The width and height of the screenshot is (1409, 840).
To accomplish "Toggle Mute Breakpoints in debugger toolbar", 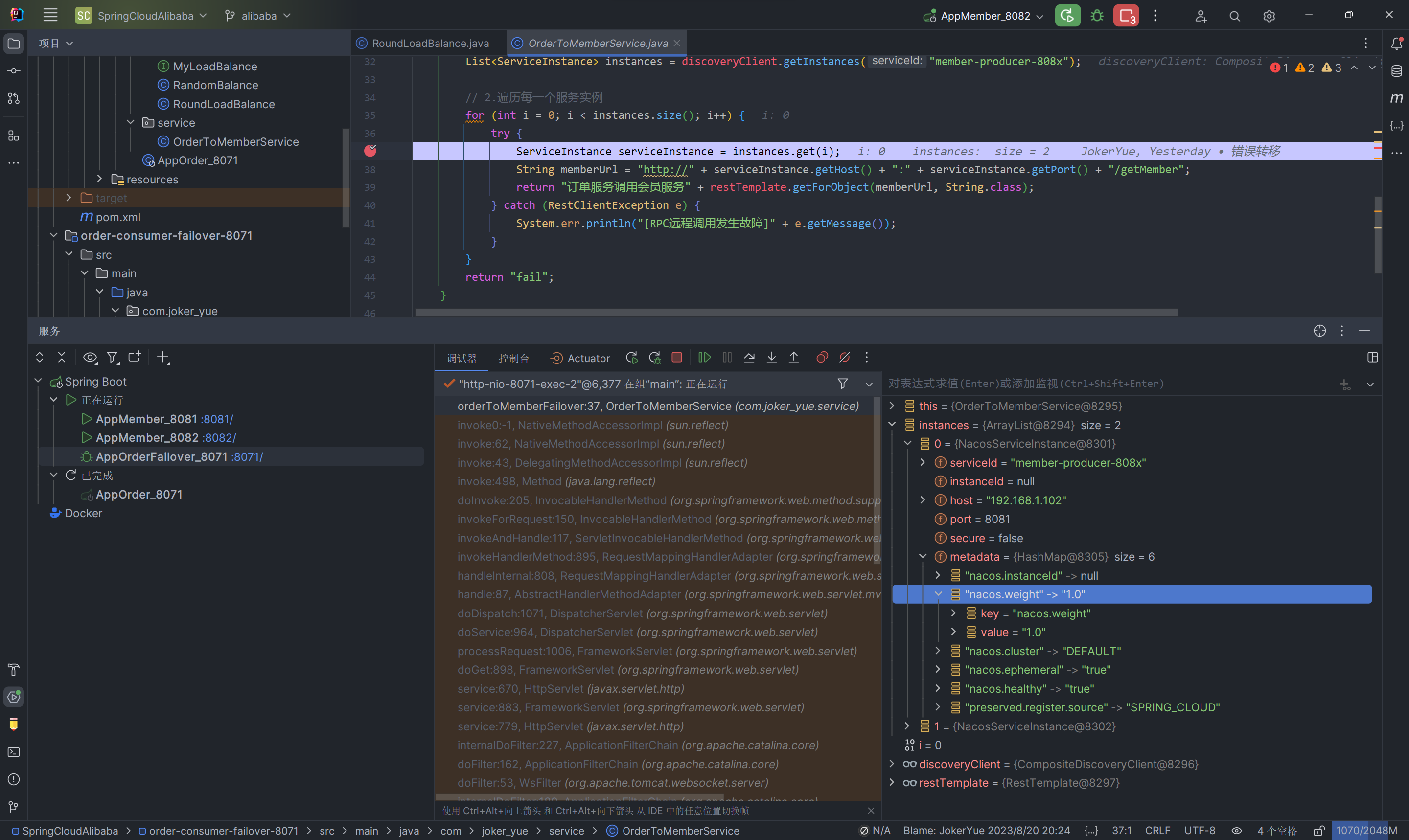I will pyautogui.click(x=845, y=358).
